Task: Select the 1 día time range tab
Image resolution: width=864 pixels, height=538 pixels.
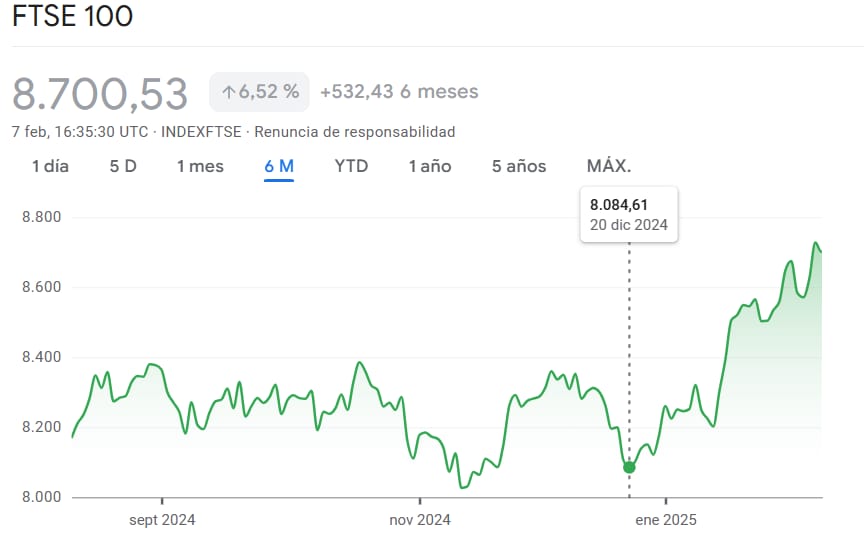Action: (x=50, y=166)
